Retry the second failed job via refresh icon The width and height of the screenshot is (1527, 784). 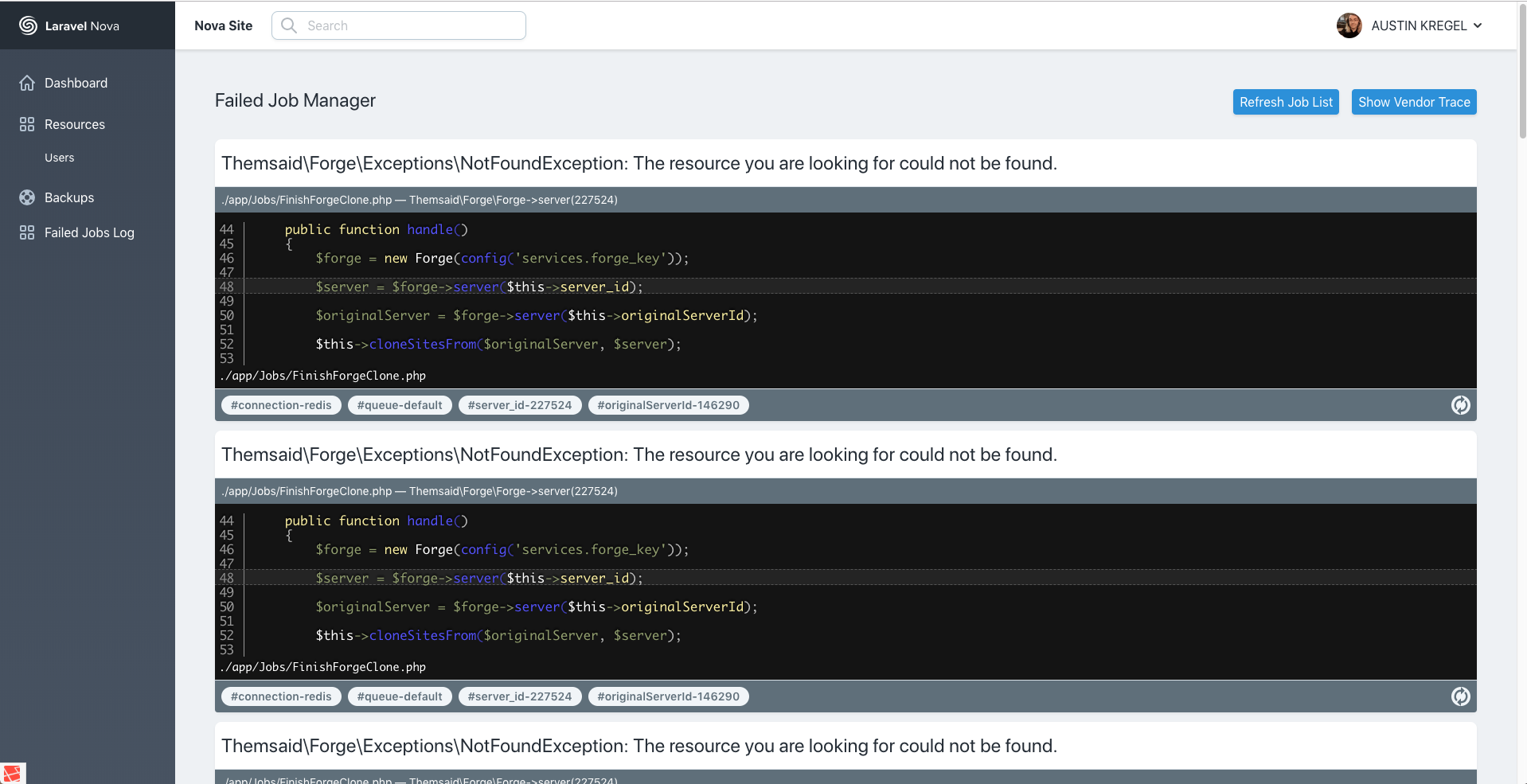click(x=1460, y=696)
